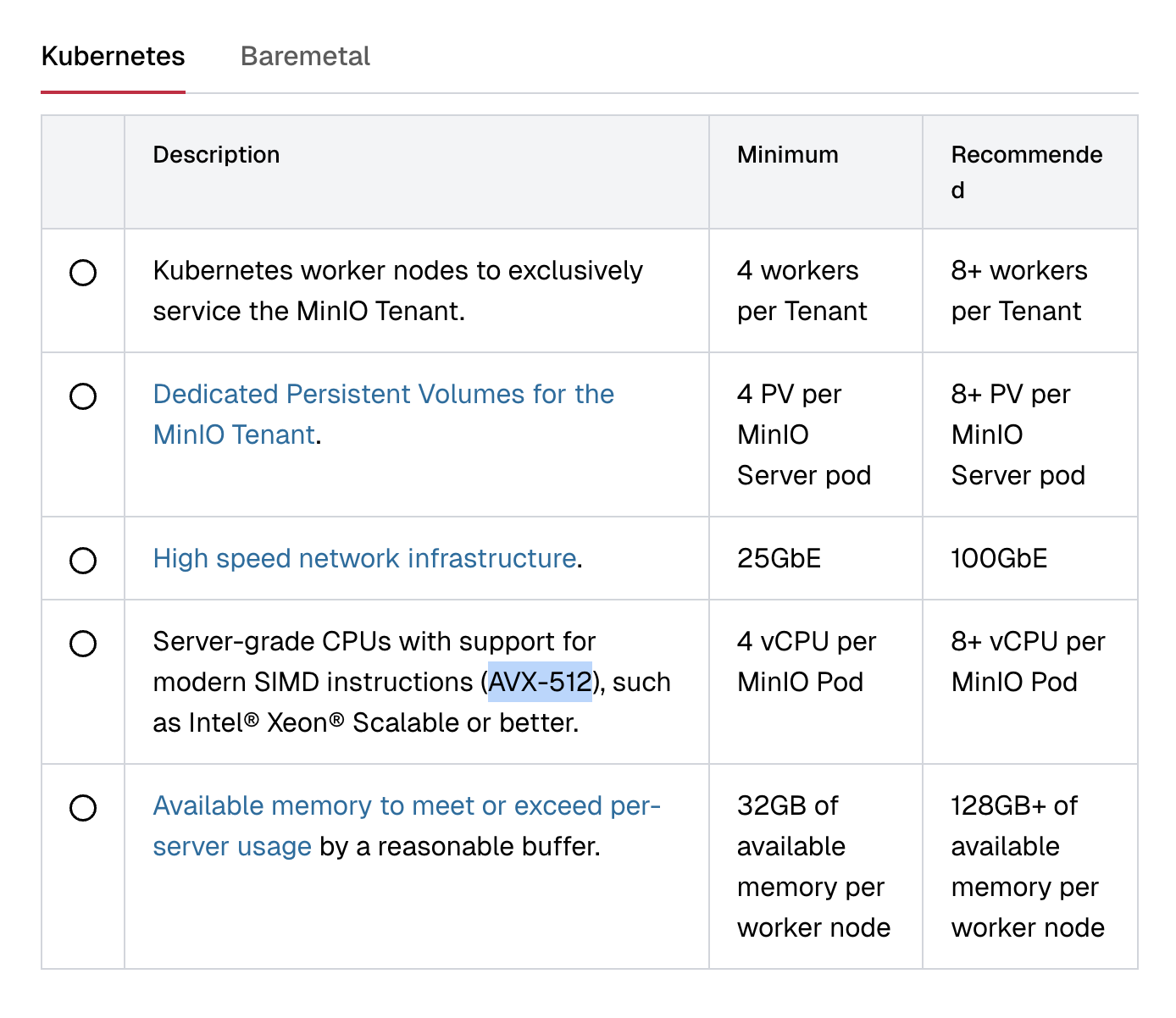
Task: Check the Server-grade CPUs row circle
Action: point(83,644)
